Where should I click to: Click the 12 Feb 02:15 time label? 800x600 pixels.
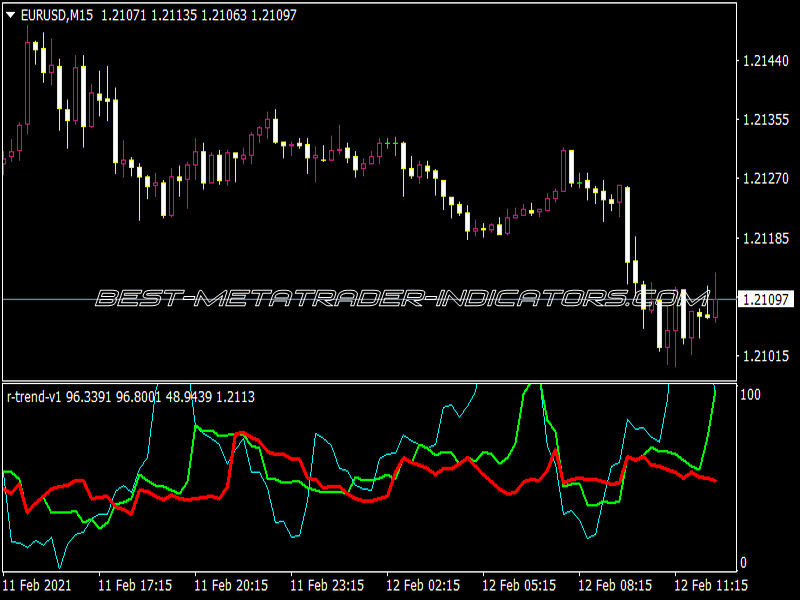click(423, 585)
